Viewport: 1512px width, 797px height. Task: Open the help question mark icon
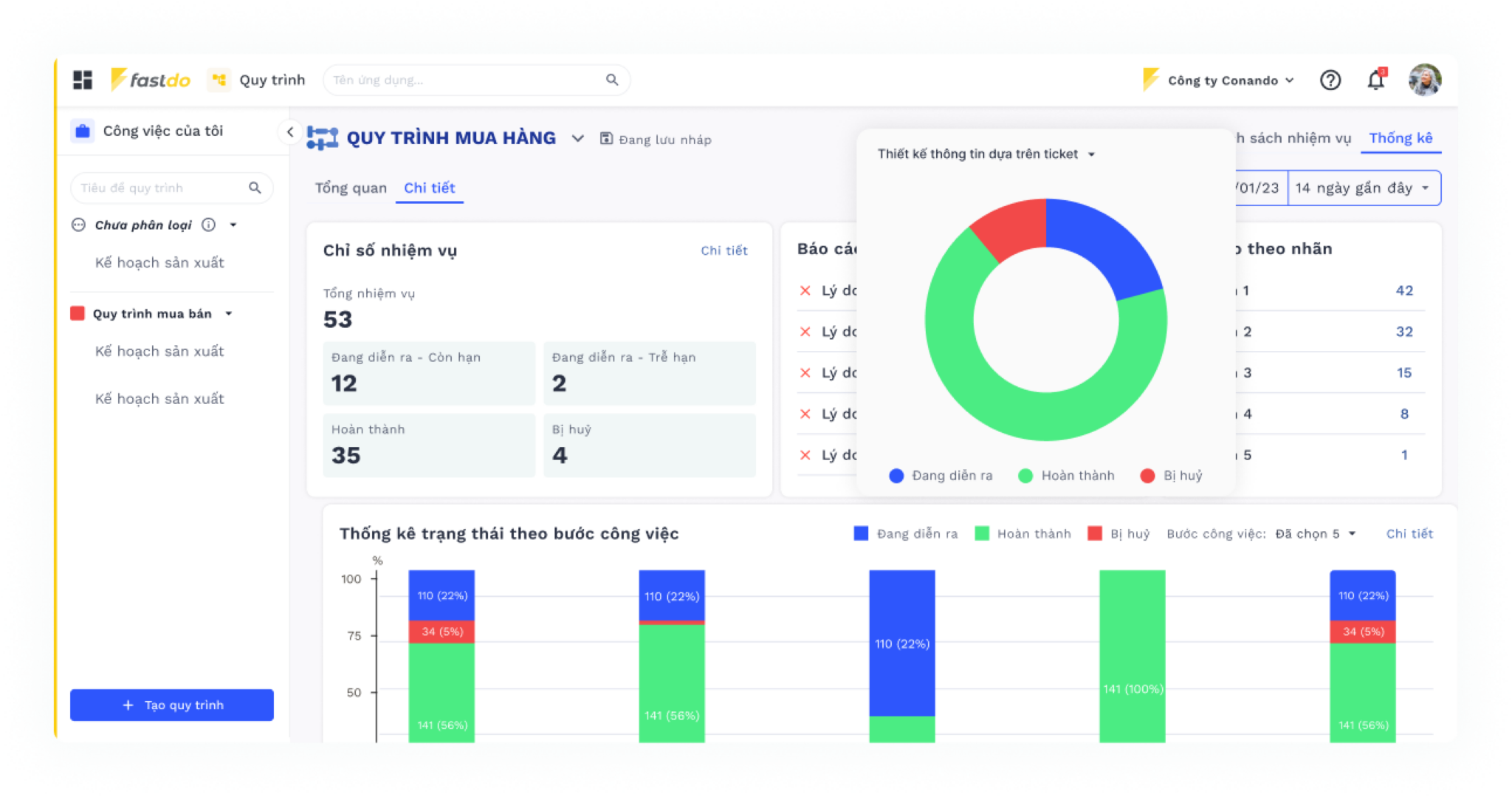pos(1330,80)
